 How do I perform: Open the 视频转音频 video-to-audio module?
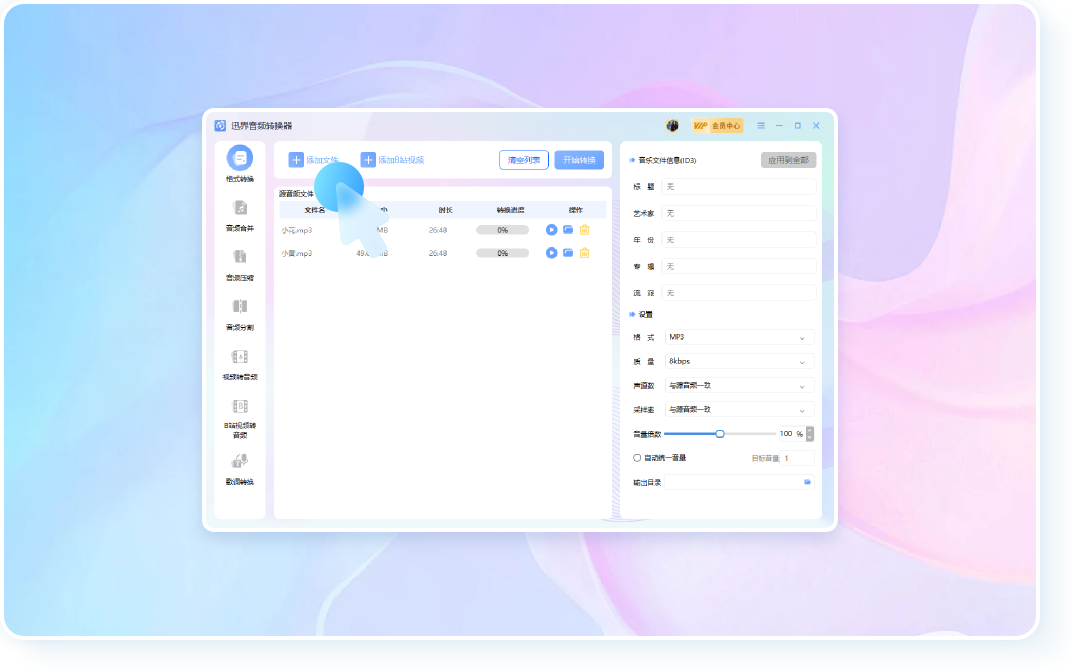pyautogui.click(x=239, y=365)
